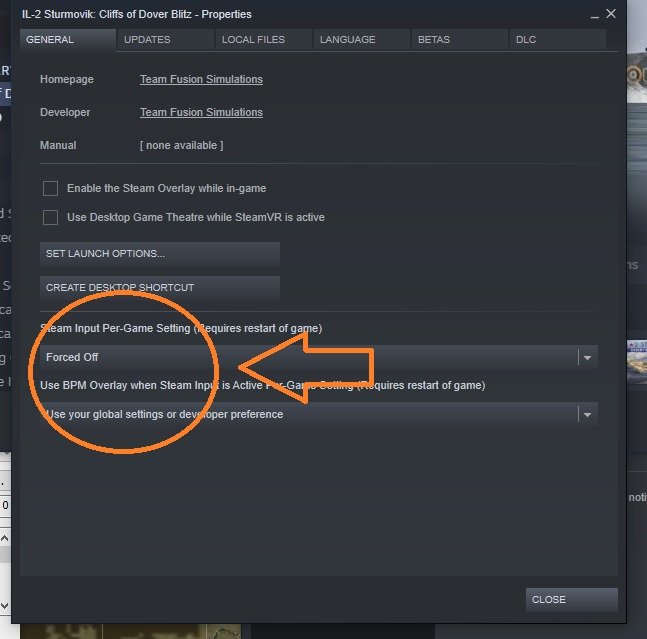Click the 'Homepage' label
The height and width of the screenshot is (639, 647).
pos(67,79)
